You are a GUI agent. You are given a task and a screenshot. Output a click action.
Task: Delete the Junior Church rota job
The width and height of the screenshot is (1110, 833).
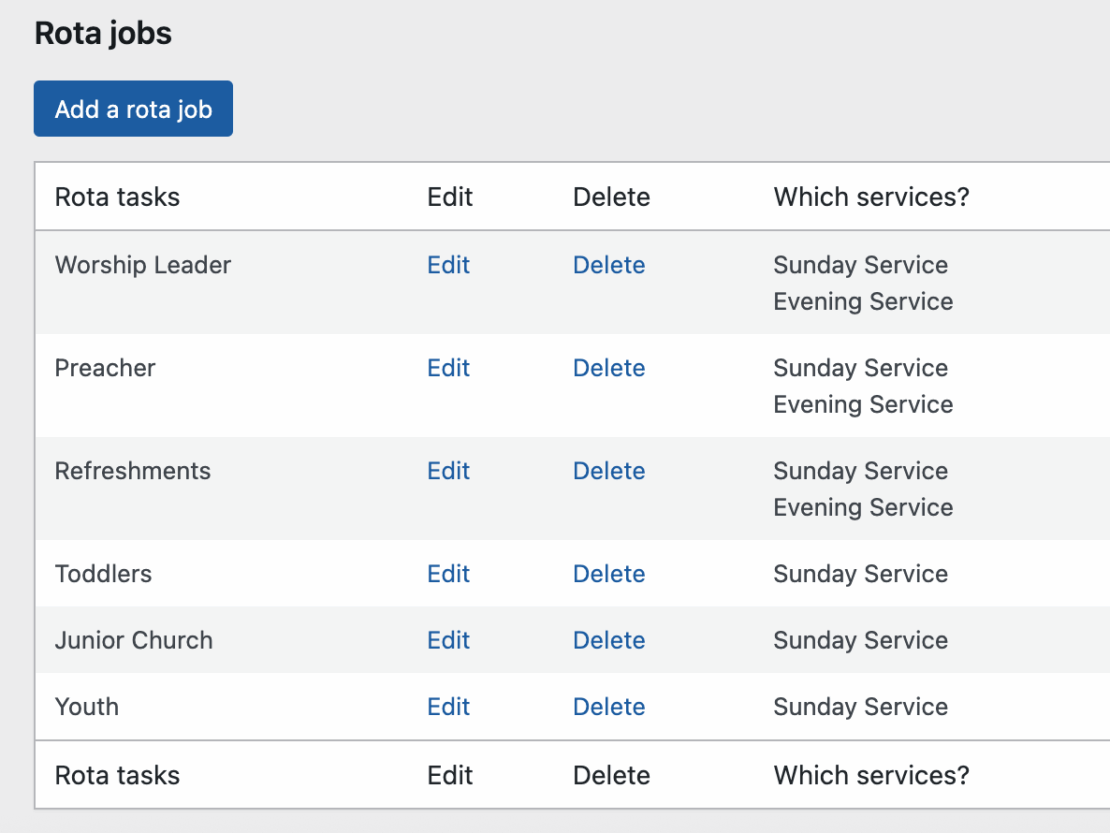pyautogui.click(x=608, y=640)
